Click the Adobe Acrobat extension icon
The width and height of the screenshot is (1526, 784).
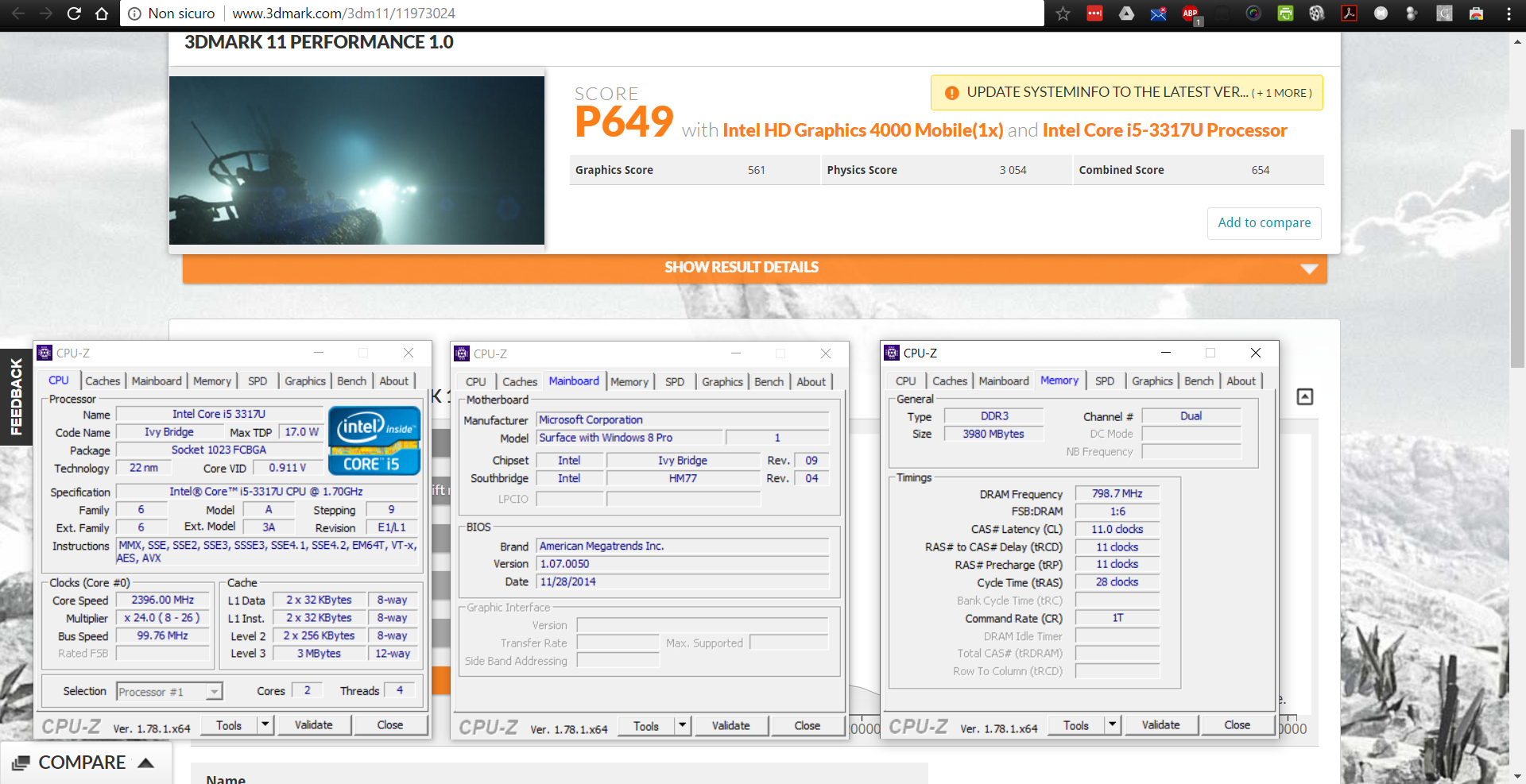pos(1349,14)
